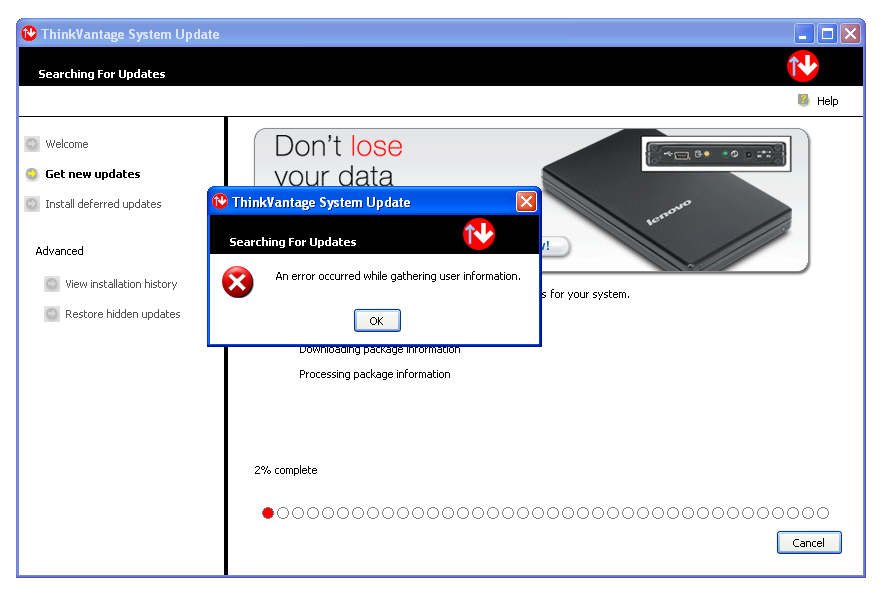This screenshot has height=603, width=885.
Task: Open Help from the top bar
Action: 827,101
